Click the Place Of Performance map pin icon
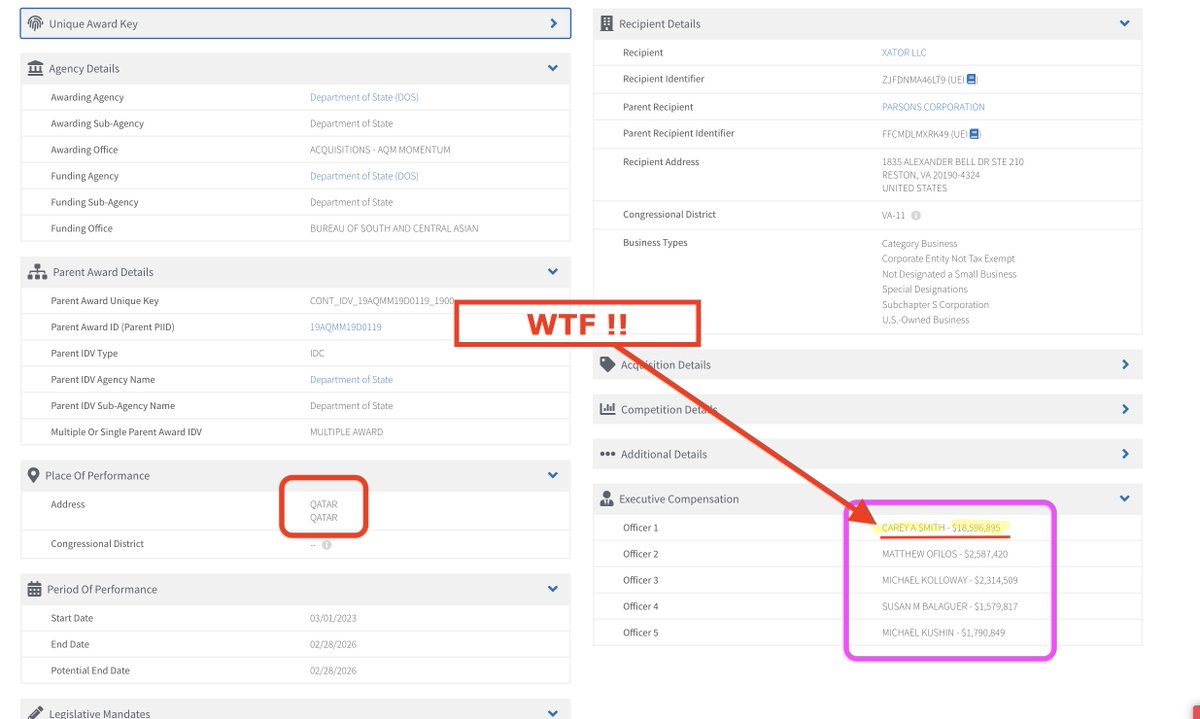Viewport: 1200px width, 719px height. (35, 475)
